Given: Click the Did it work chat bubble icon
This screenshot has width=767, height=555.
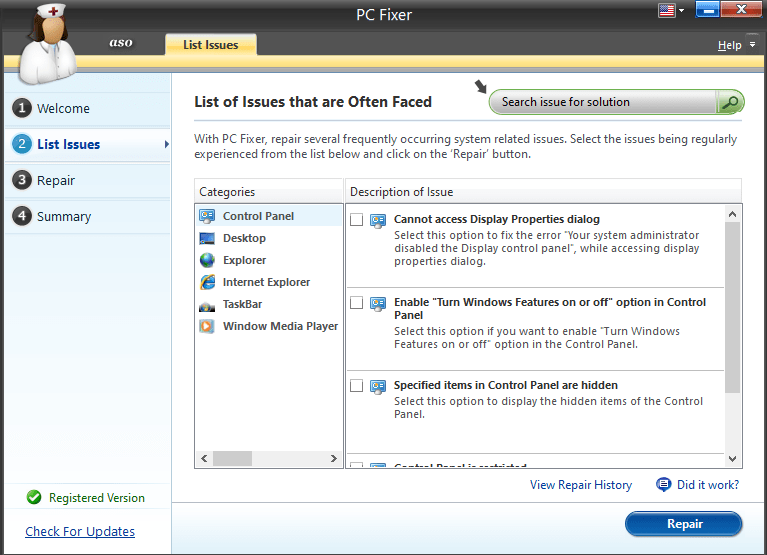Looking at the screenshot, I should click(x=663, y=485).
